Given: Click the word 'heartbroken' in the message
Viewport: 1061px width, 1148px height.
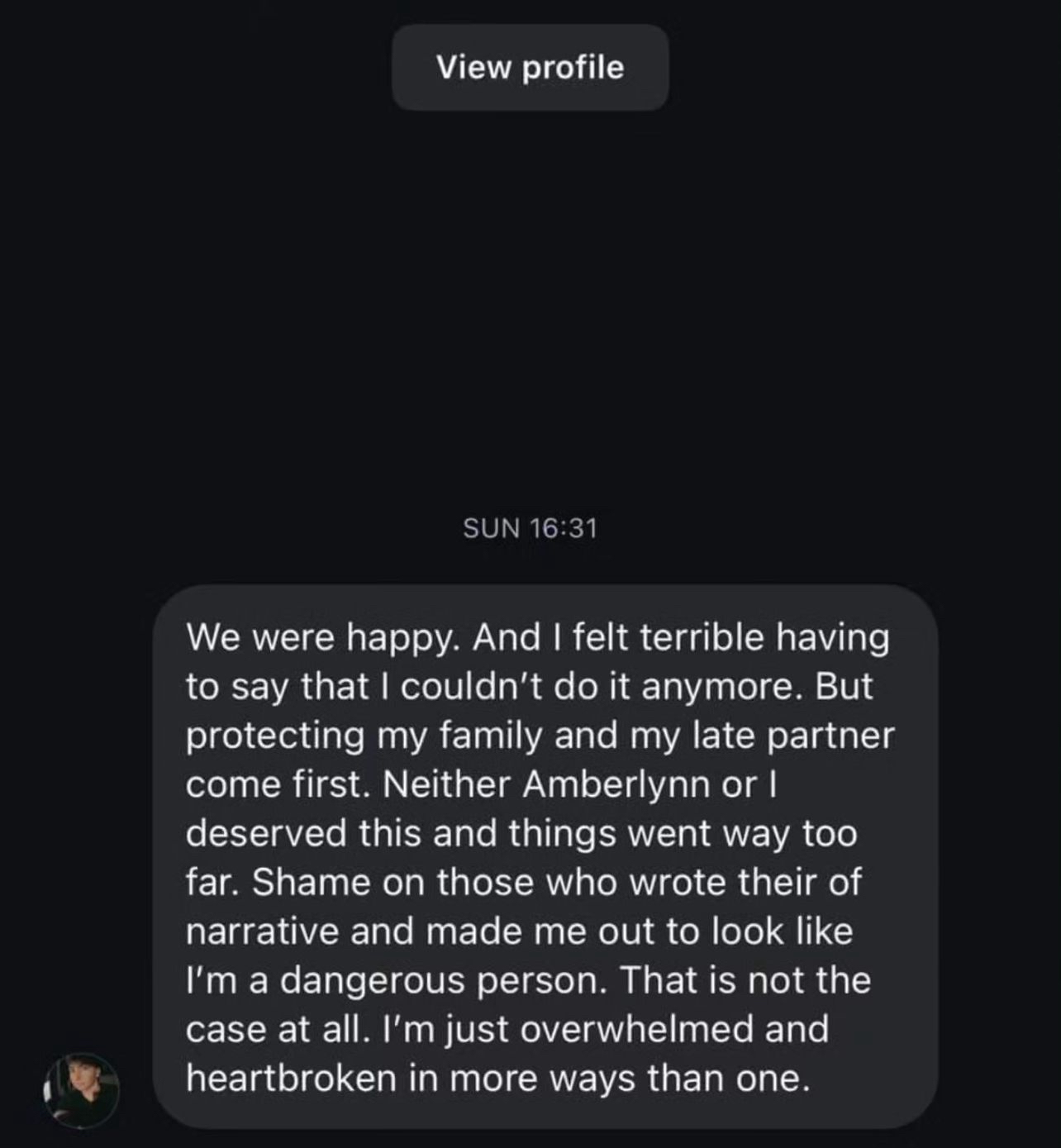Looking at the screenshot, I should [291, 1079].
